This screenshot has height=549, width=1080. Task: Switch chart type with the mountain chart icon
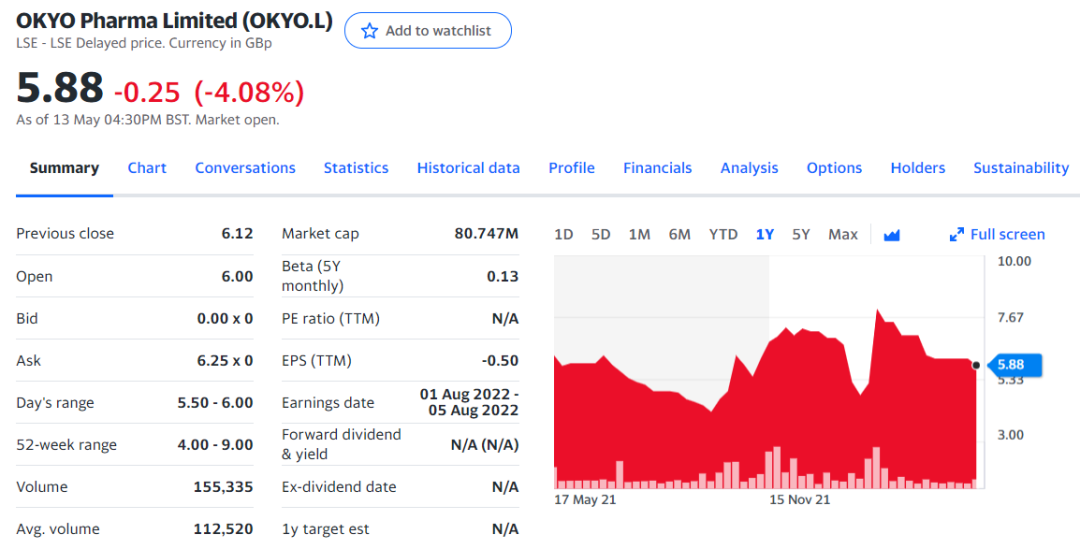(x=892, y=235)
